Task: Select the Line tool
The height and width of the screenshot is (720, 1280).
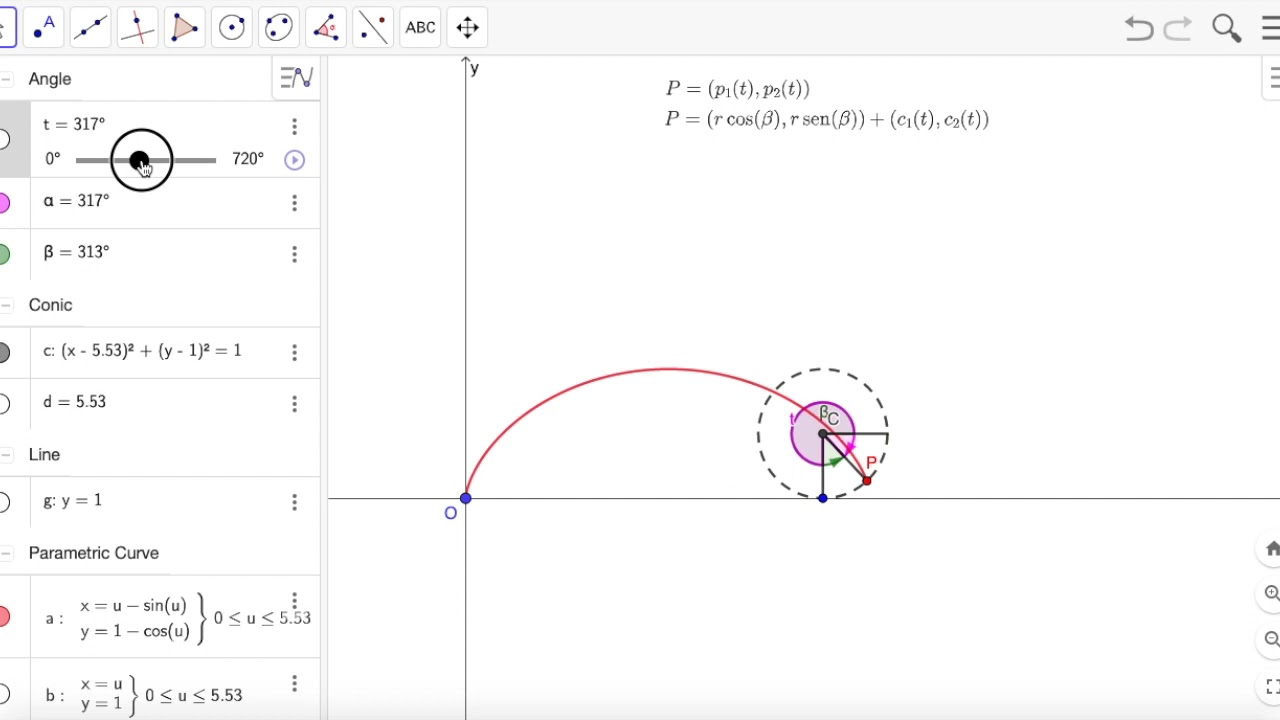Action: pos(90,27)
